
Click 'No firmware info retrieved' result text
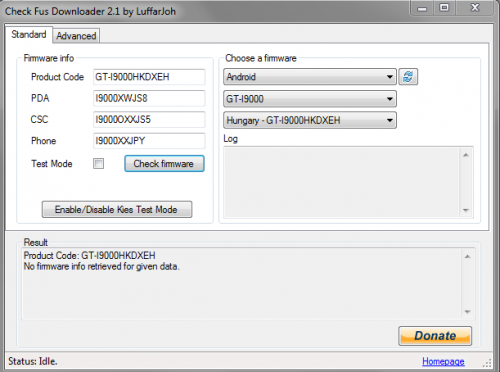click(101, 266)
